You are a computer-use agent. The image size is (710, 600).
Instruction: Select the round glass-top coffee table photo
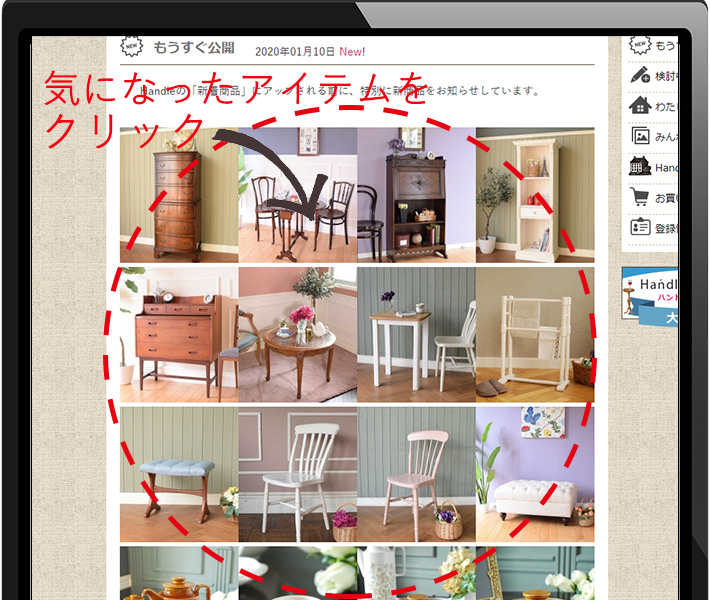point(297,335)
